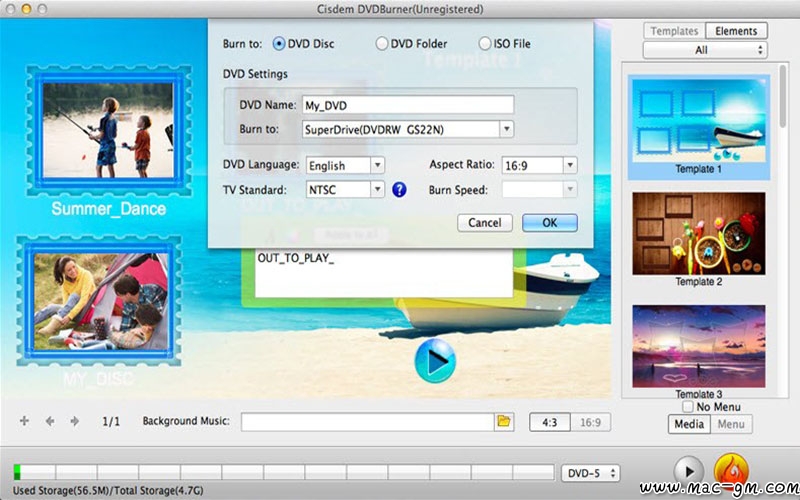Select the DVD Disc radio button
Viewport: 800px width, 500px height.
click(x=279, y=44)
